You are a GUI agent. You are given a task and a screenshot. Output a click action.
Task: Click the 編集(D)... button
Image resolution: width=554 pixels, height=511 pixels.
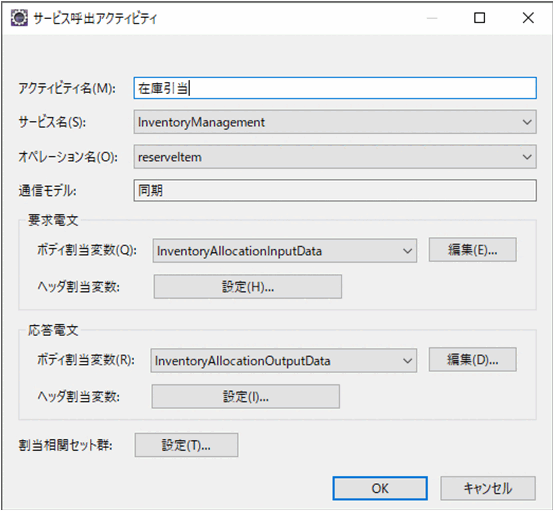coord(472,359)
